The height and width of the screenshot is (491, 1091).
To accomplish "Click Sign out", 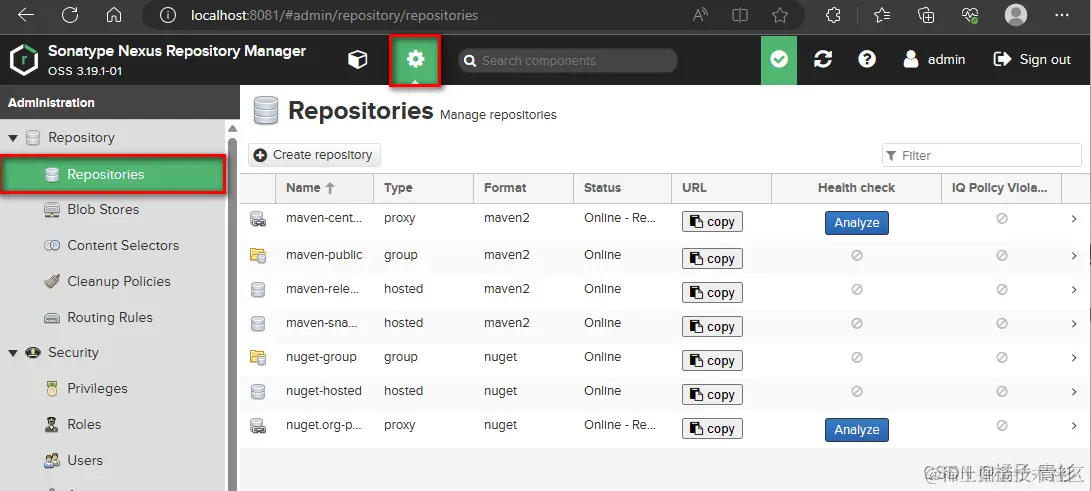I will (x=1032, y=60).
